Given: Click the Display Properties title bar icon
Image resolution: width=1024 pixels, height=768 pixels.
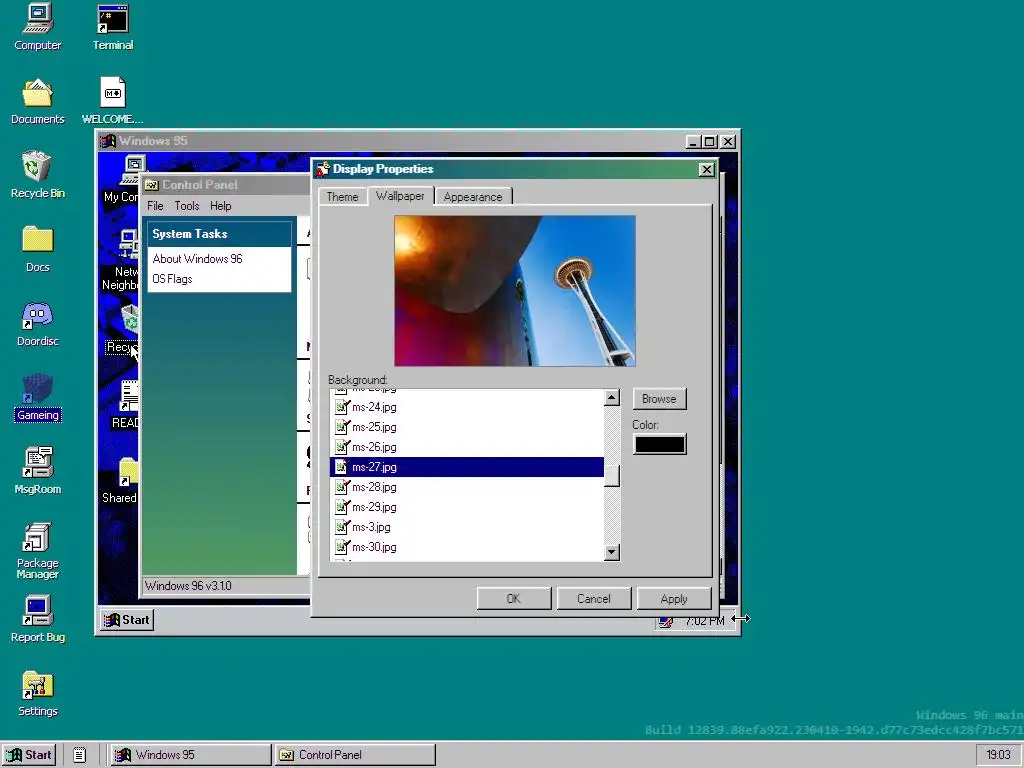Looking at the screenshot, I should [x=323, y=169].
